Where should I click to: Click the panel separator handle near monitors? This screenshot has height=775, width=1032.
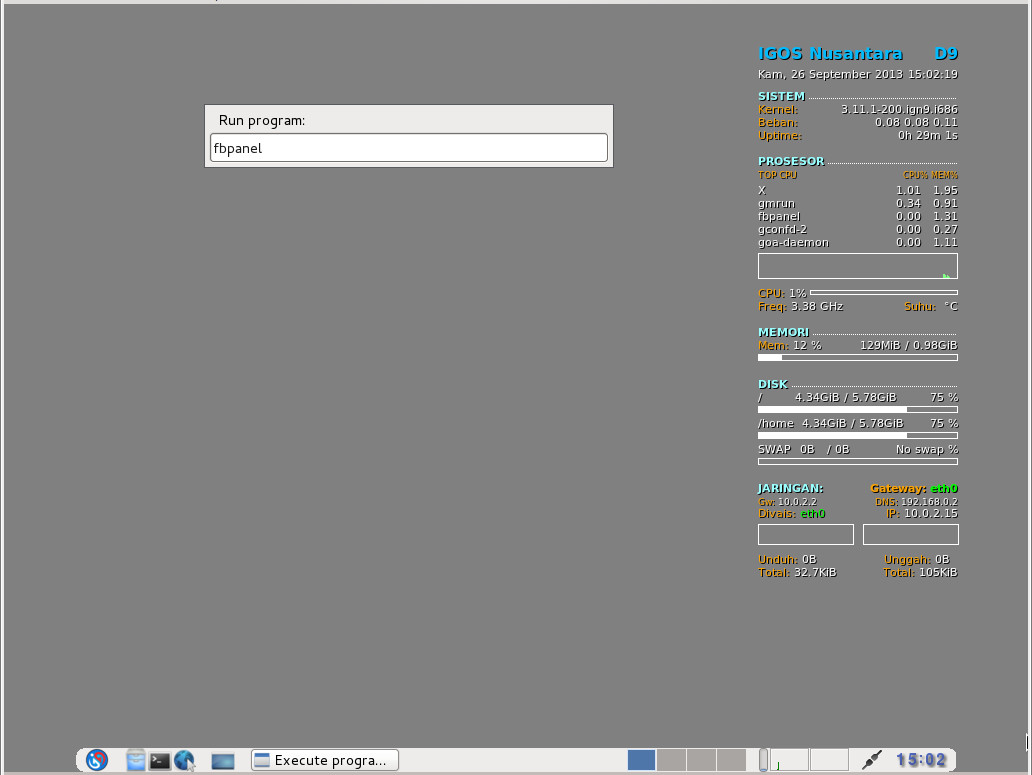tap(763, 760)
